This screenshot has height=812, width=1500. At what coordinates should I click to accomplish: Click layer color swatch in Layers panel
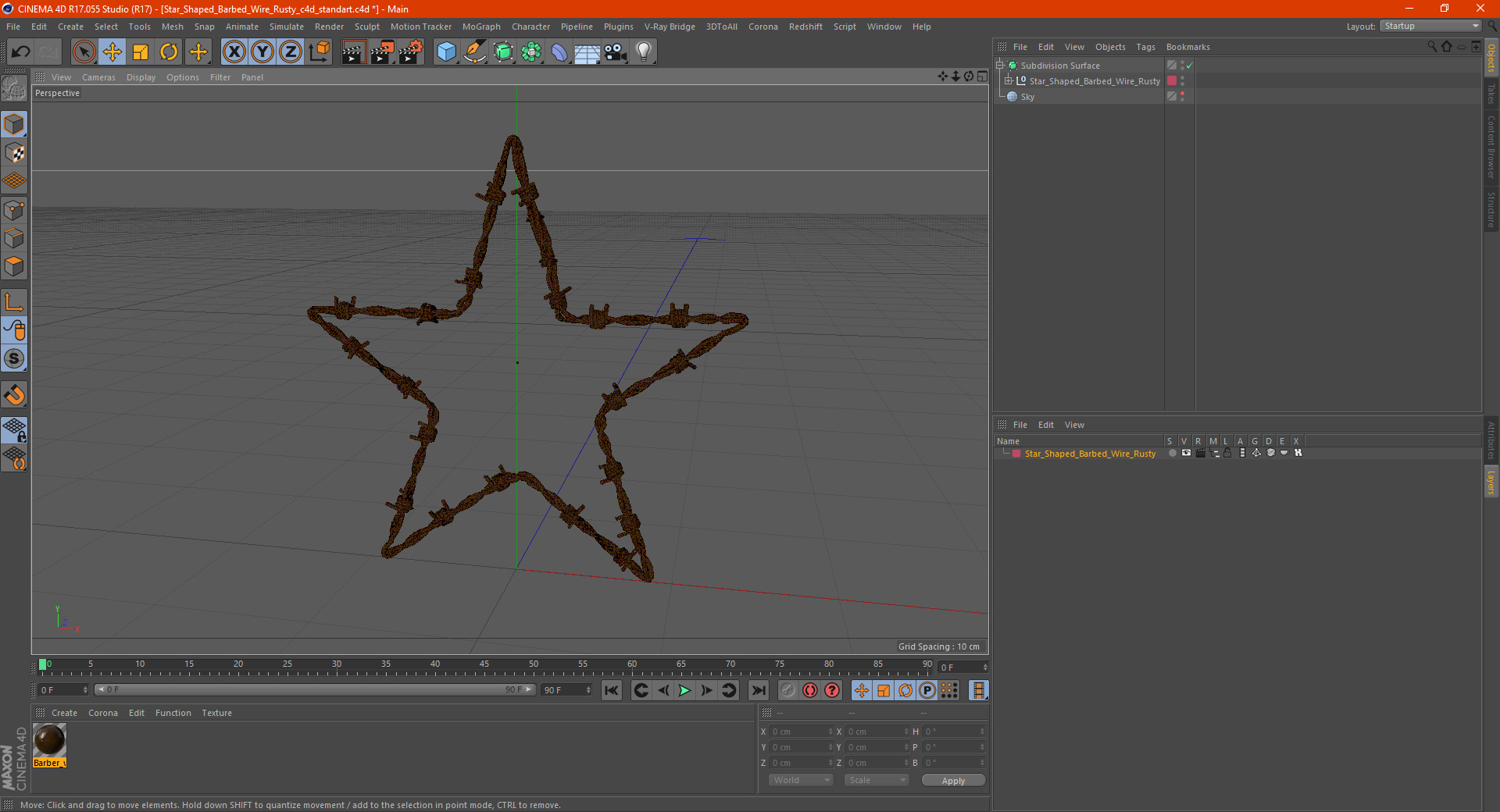click(x=1016, y=454)
